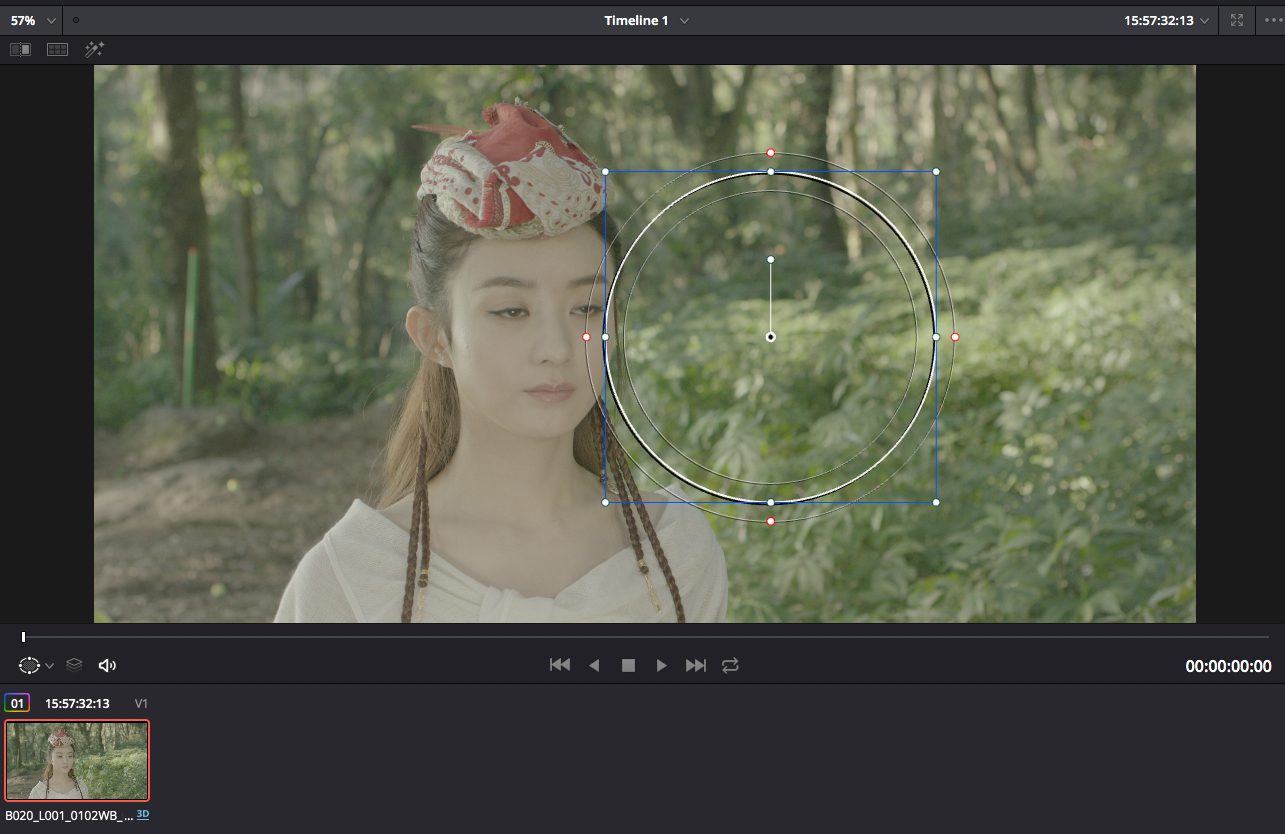Click the top-right bounding box corner handle
Viewport: 1285px width, 834px height.
click(936, 172)
